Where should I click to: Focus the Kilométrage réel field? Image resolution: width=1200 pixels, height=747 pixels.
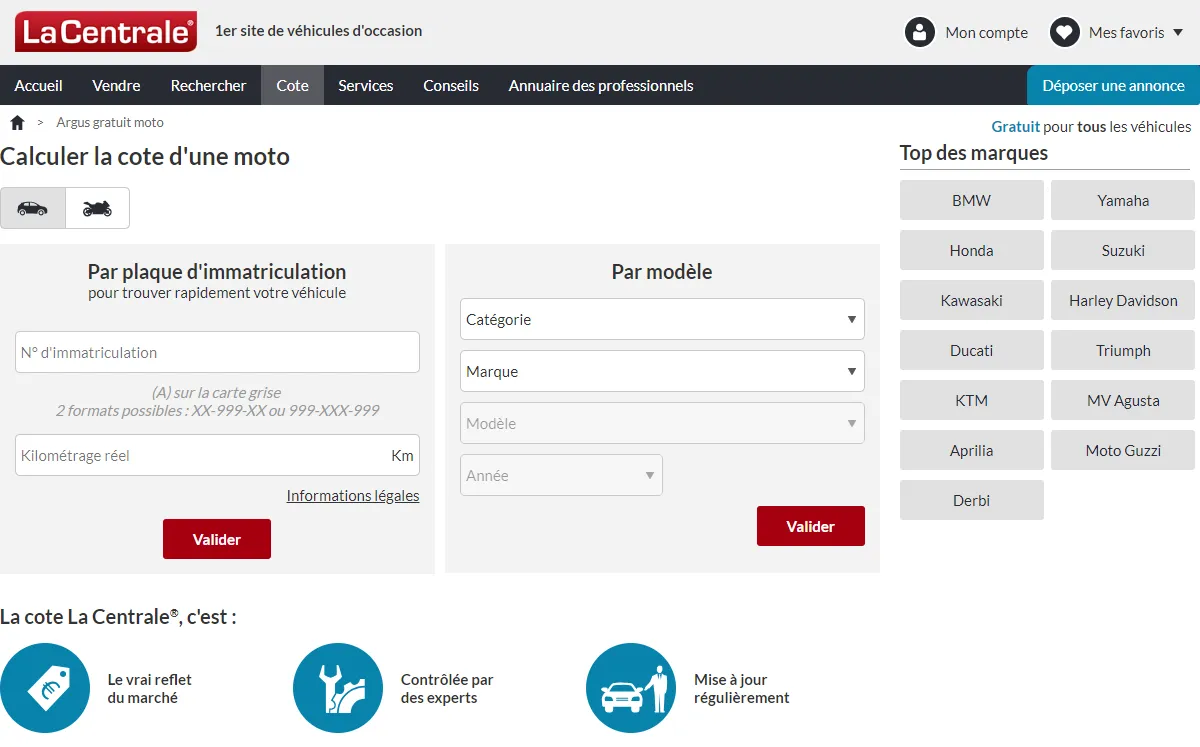pyautogui.click(x=217, y=455)
